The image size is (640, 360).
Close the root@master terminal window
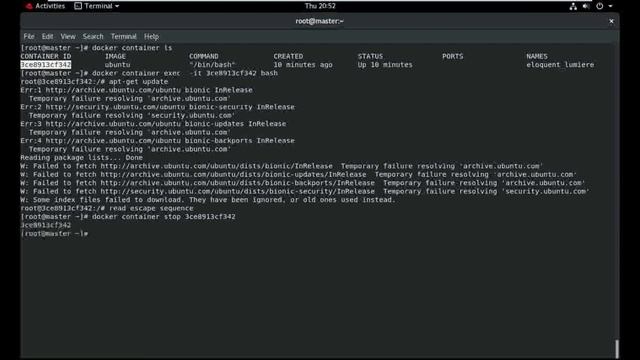(611, 21)
